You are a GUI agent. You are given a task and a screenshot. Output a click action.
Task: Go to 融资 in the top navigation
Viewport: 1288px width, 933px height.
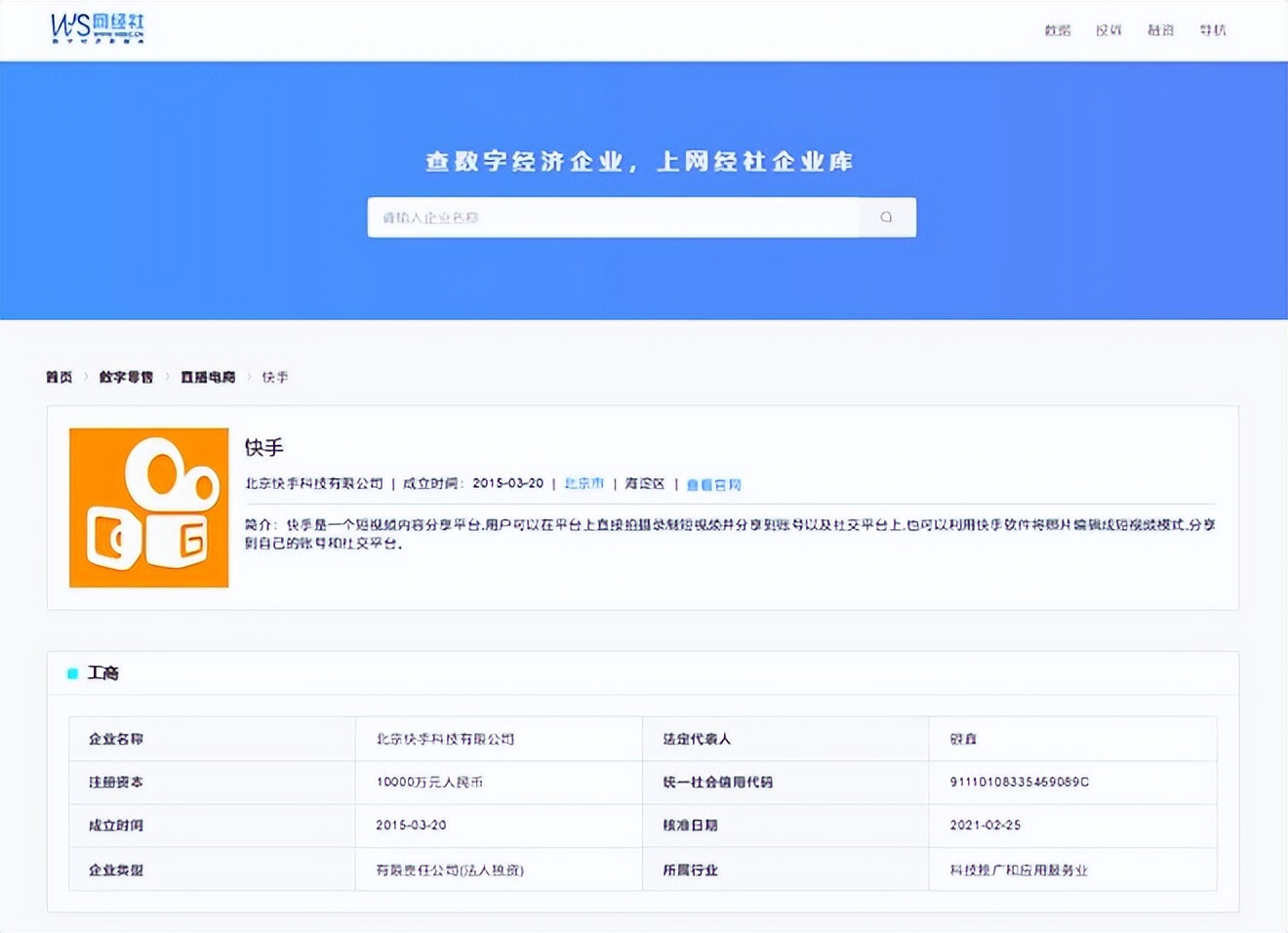tap(1160, 30)
